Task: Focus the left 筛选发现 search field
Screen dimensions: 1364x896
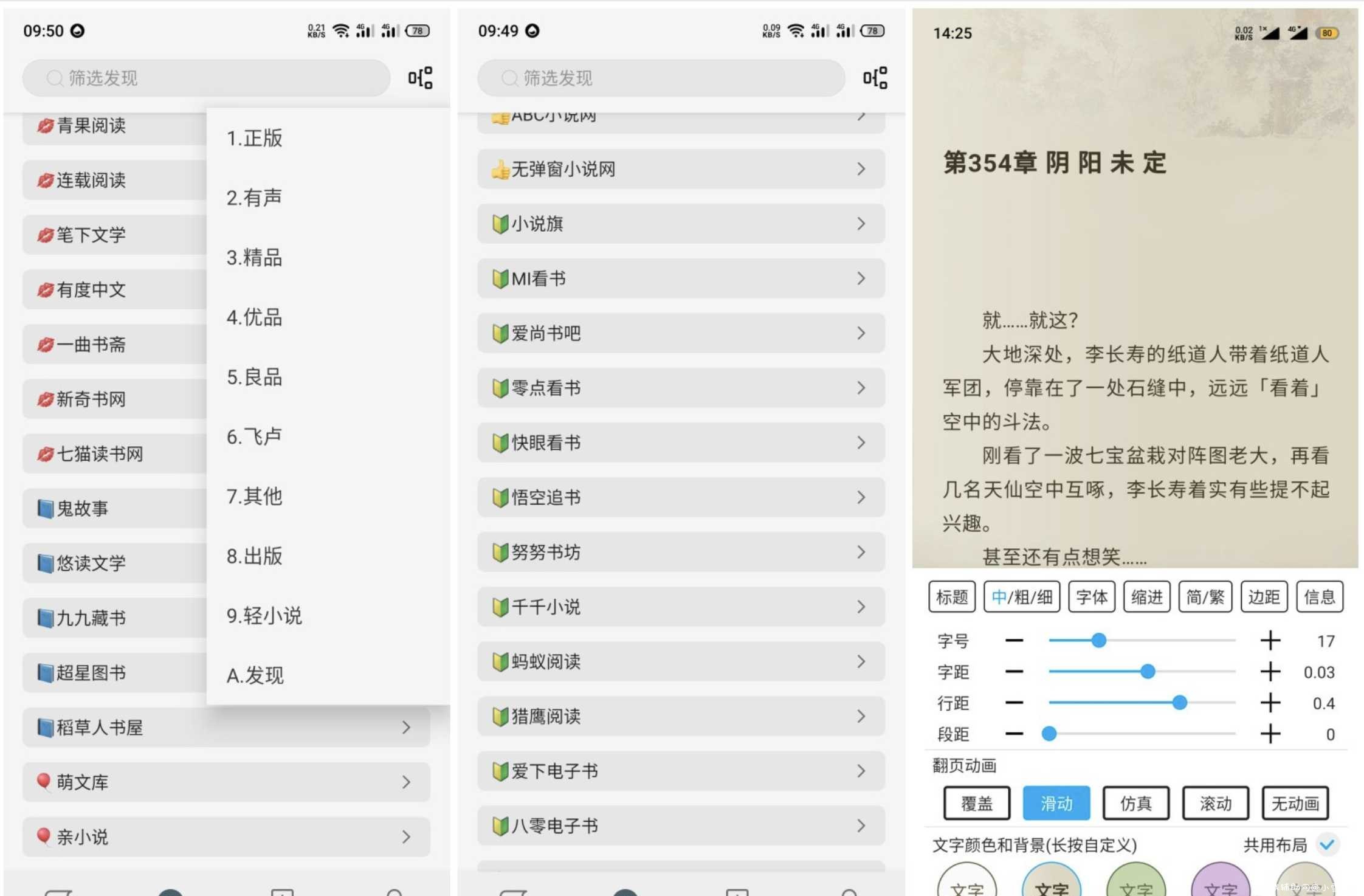Action: pyautogui.click(x=206, y=78)
